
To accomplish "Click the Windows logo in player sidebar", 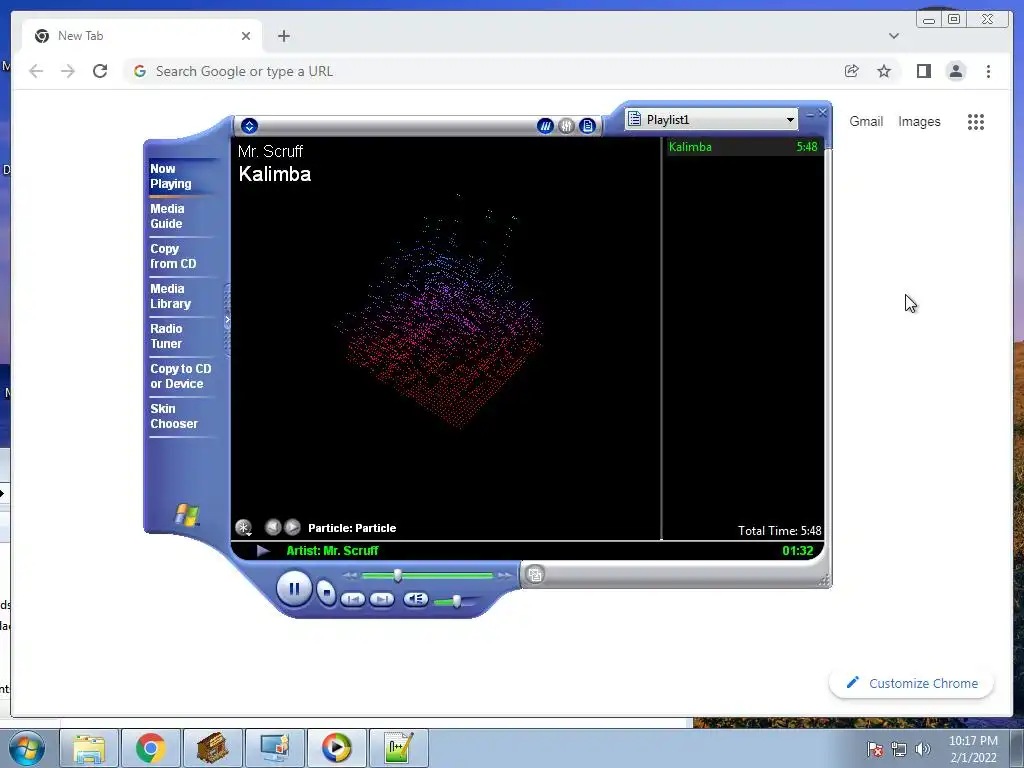I will pyautogui.click(x=187, y=515).
